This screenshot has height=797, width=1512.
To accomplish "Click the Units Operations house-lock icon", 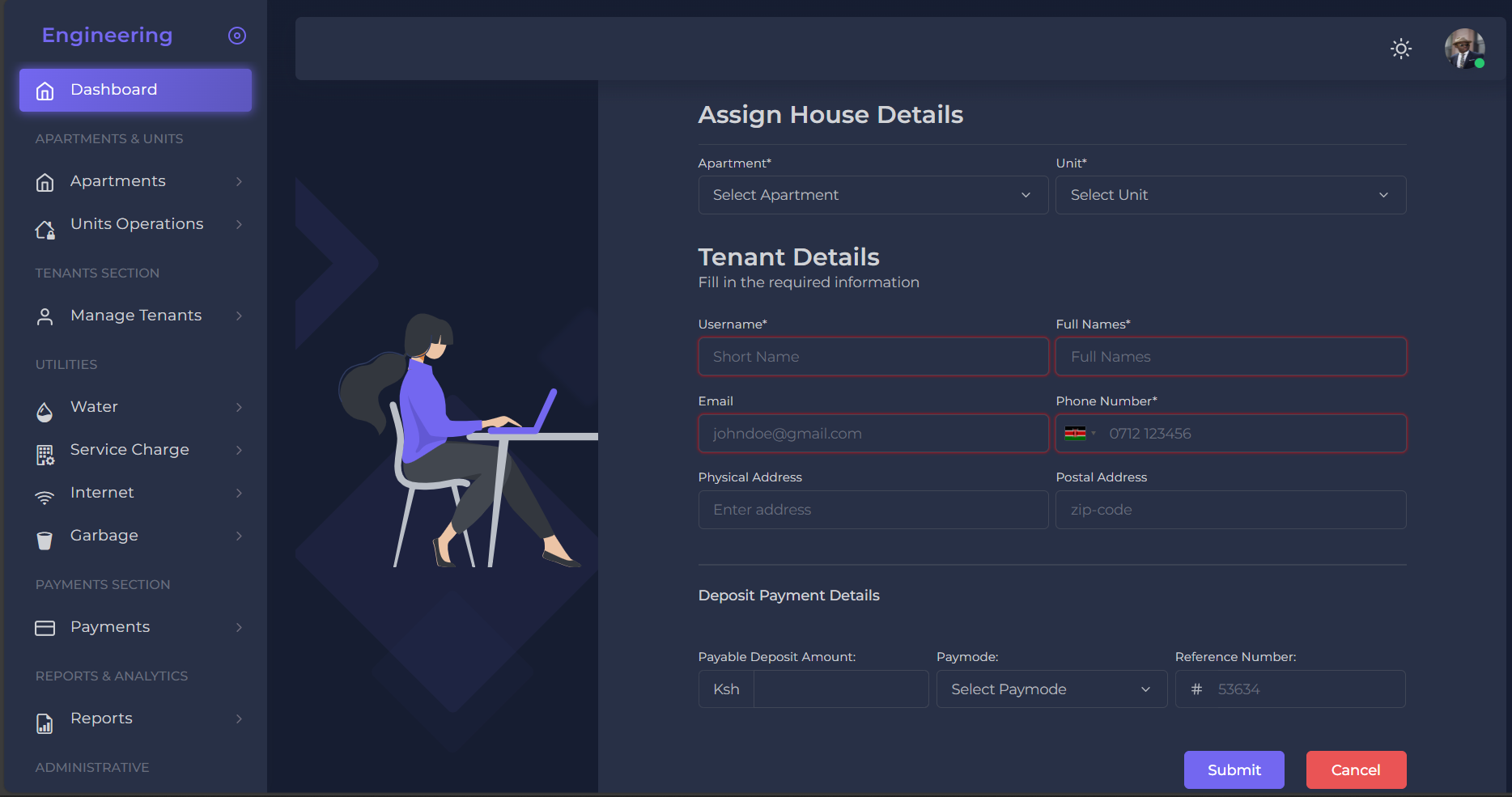I will click(45, 229).
